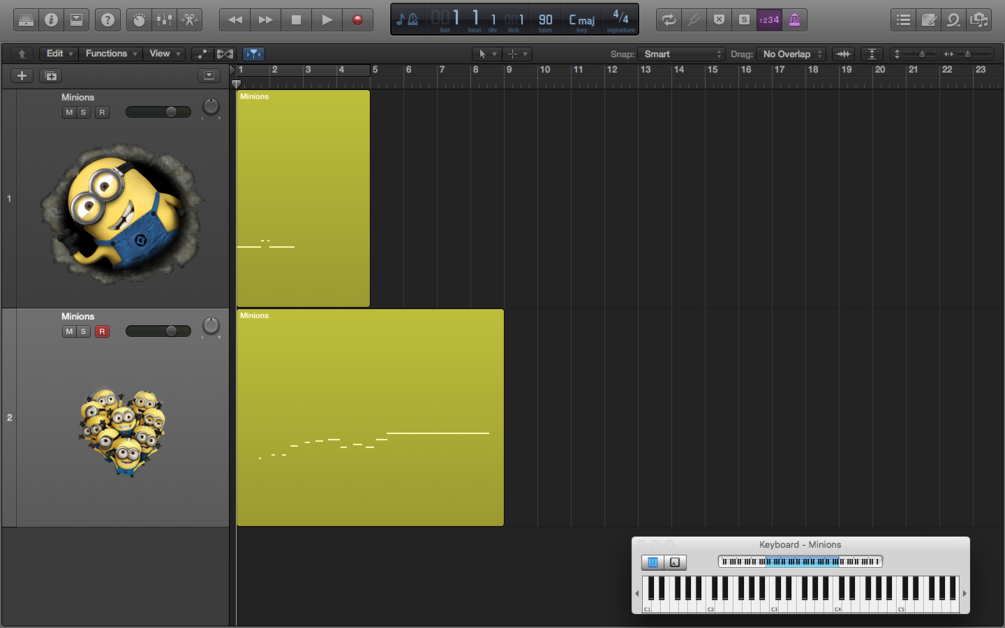Add a new track with plus
The width and height of the screenshot is (1005, 628).
point(22,76)
